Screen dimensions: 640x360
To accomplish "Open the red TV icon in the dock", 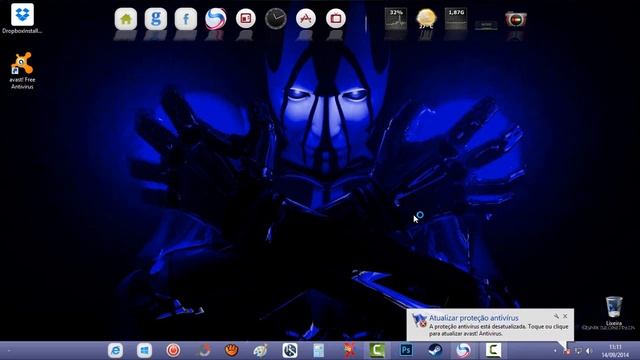I will tap(336, 18).
